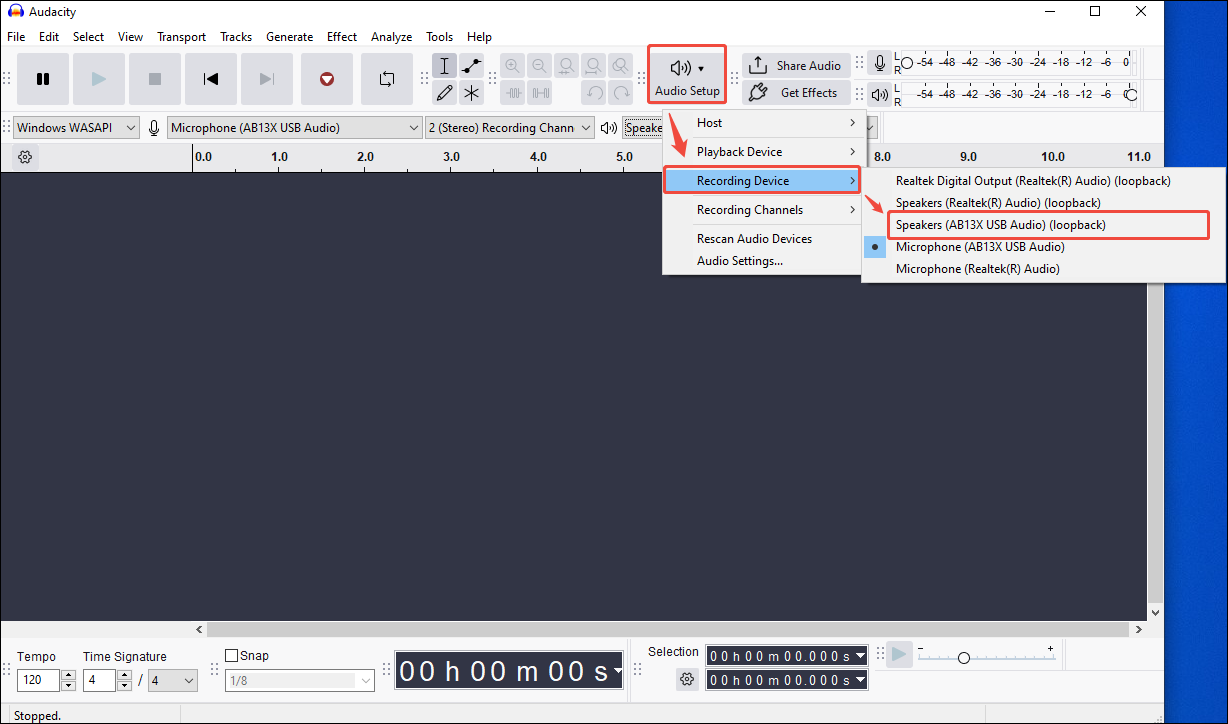Click Silence audio selection icon
The width and height of the screenshot is (1228, 724).
pos(540,93)
